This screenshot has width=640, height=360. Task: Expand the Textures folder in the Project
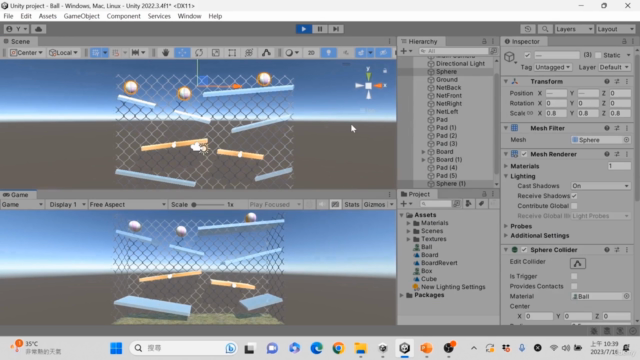409,239
